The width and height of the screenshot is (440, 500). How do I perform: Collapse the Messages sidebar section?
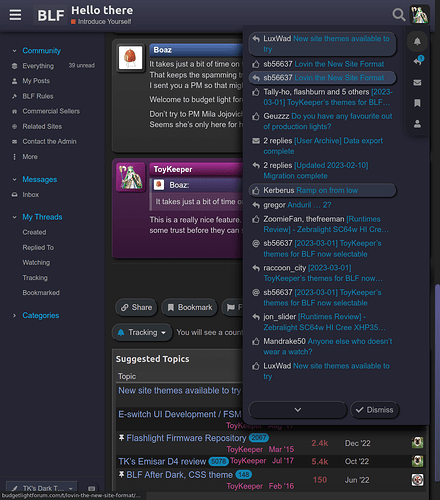coord(35,179)
